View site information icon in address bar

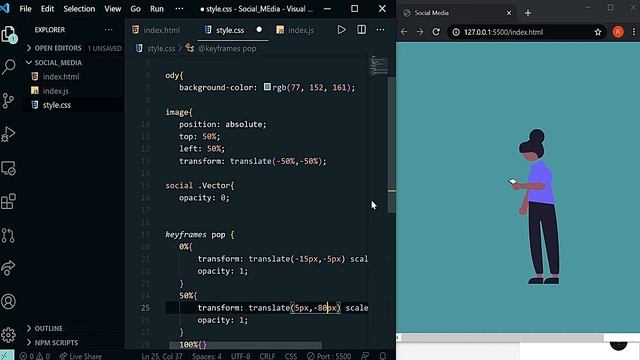456,32
